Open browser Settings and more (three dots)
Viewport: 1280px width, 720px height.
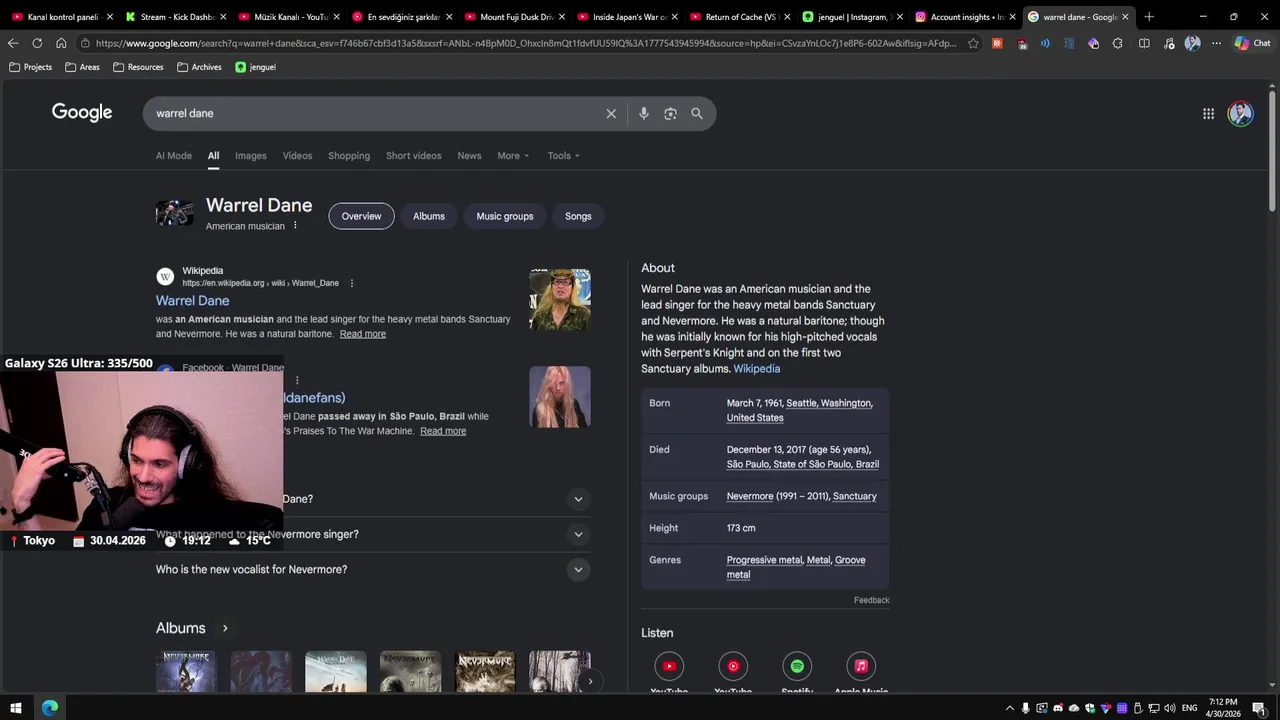point(1216,43)
